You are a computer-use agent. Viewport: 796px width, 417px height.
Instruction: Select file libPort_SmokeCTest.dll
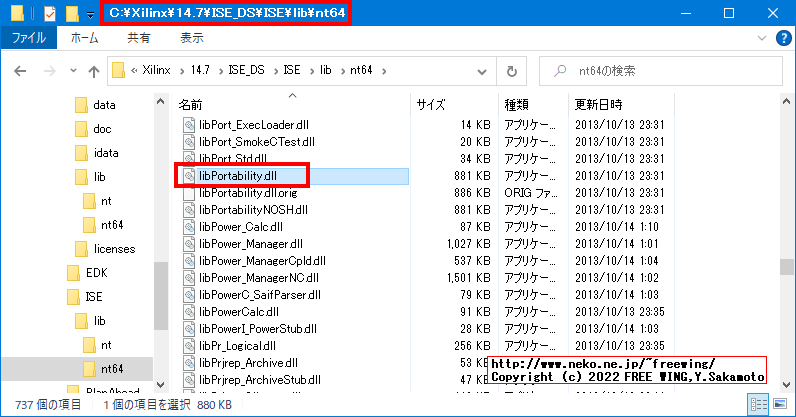(257, 142)
